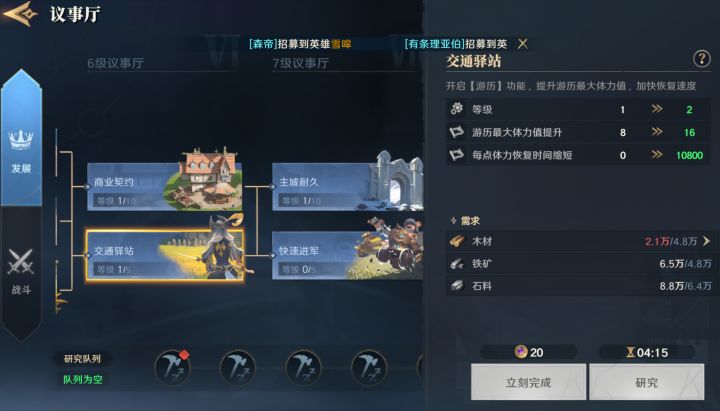Select the fourth hammer research queue slot
720x411 pixels.
369,368
